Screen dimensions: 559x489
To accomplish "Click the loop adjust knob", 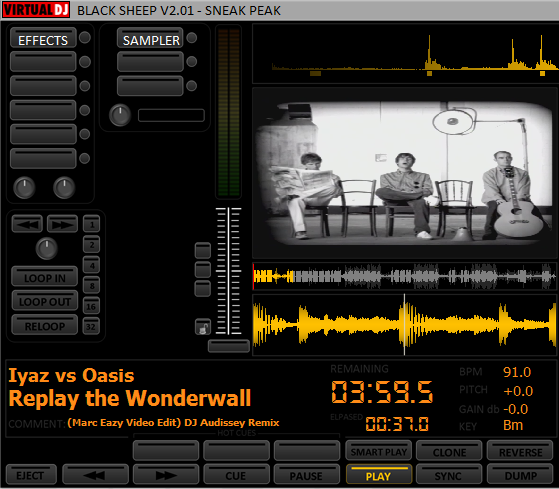I will [x=47, y=248].
